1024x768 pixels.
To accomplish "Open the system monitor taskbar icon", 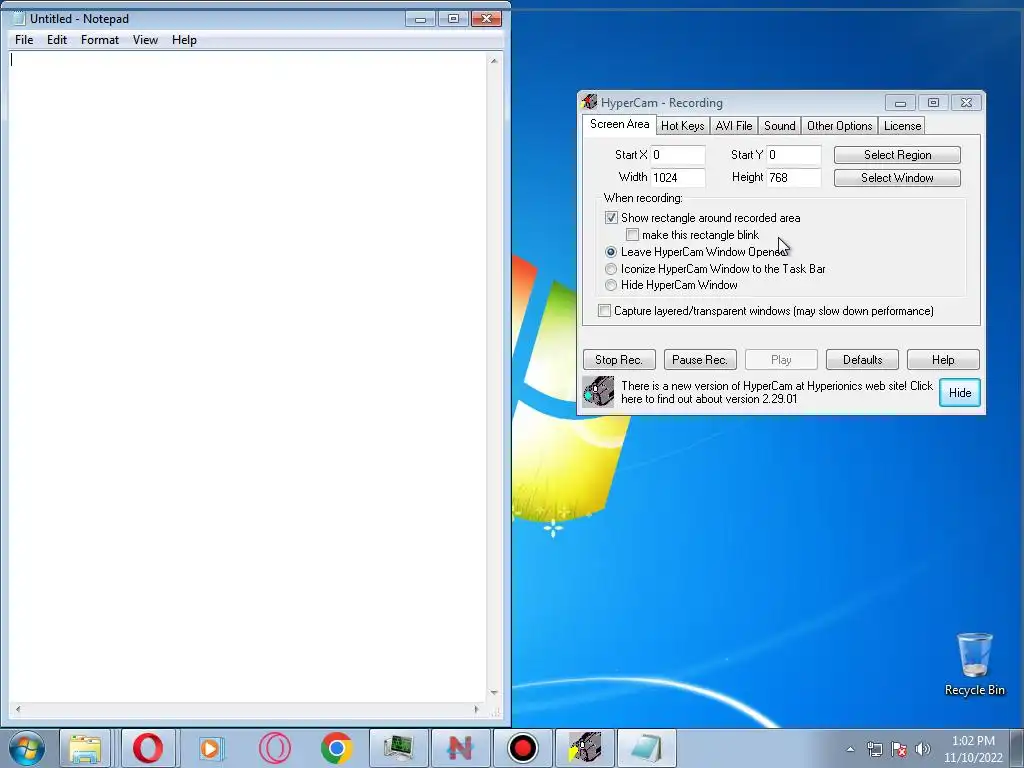I will (x=398, y=748).
